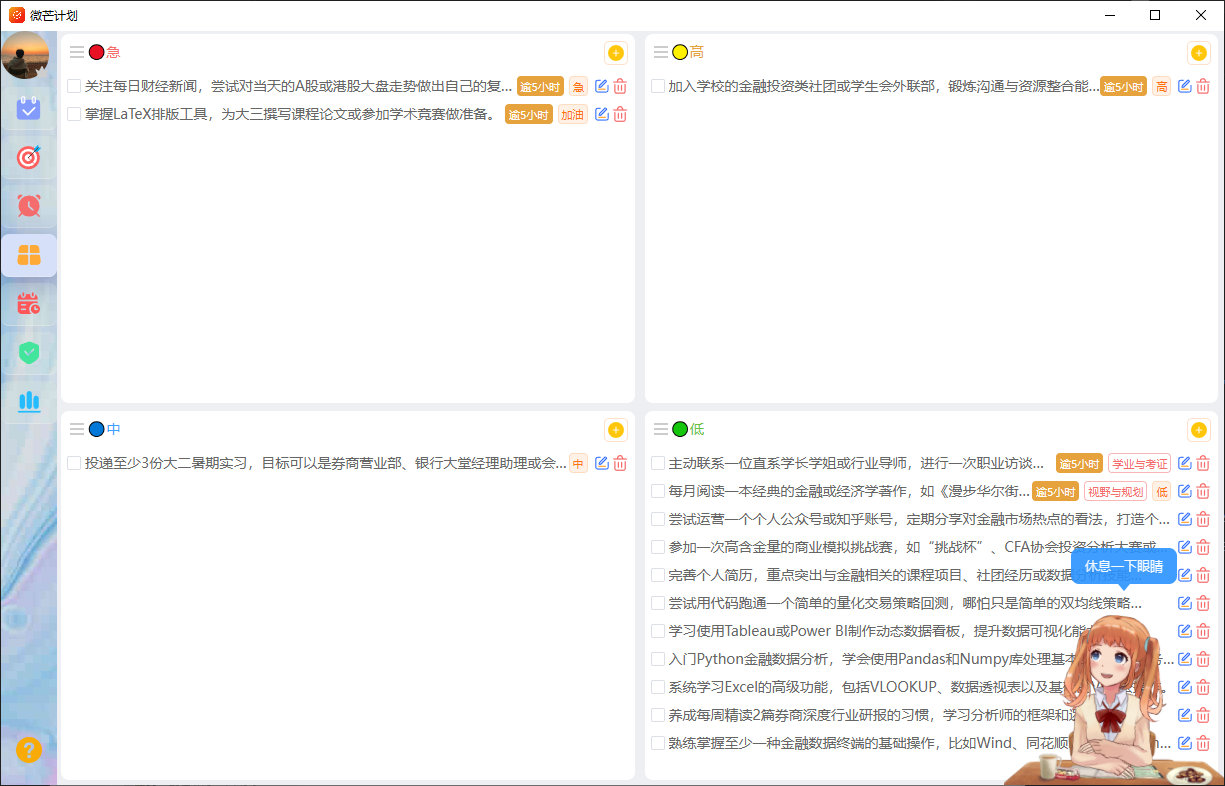The image size is (1225, 786).
Task: Delete the 掌握LaTeX排版工具 task
Action: click(620, 114)
